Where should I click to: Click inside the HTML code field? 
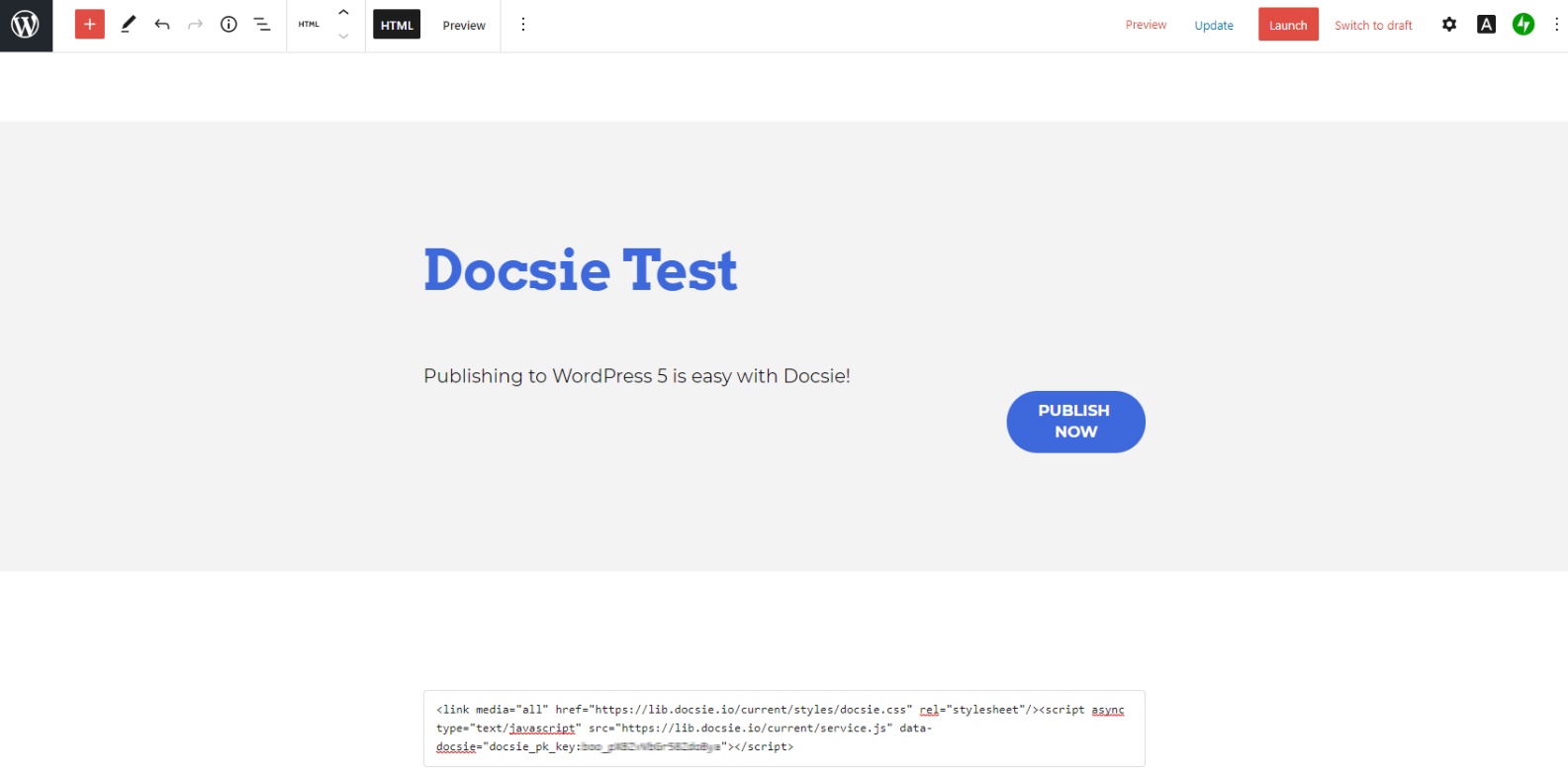tap(784, 729)
